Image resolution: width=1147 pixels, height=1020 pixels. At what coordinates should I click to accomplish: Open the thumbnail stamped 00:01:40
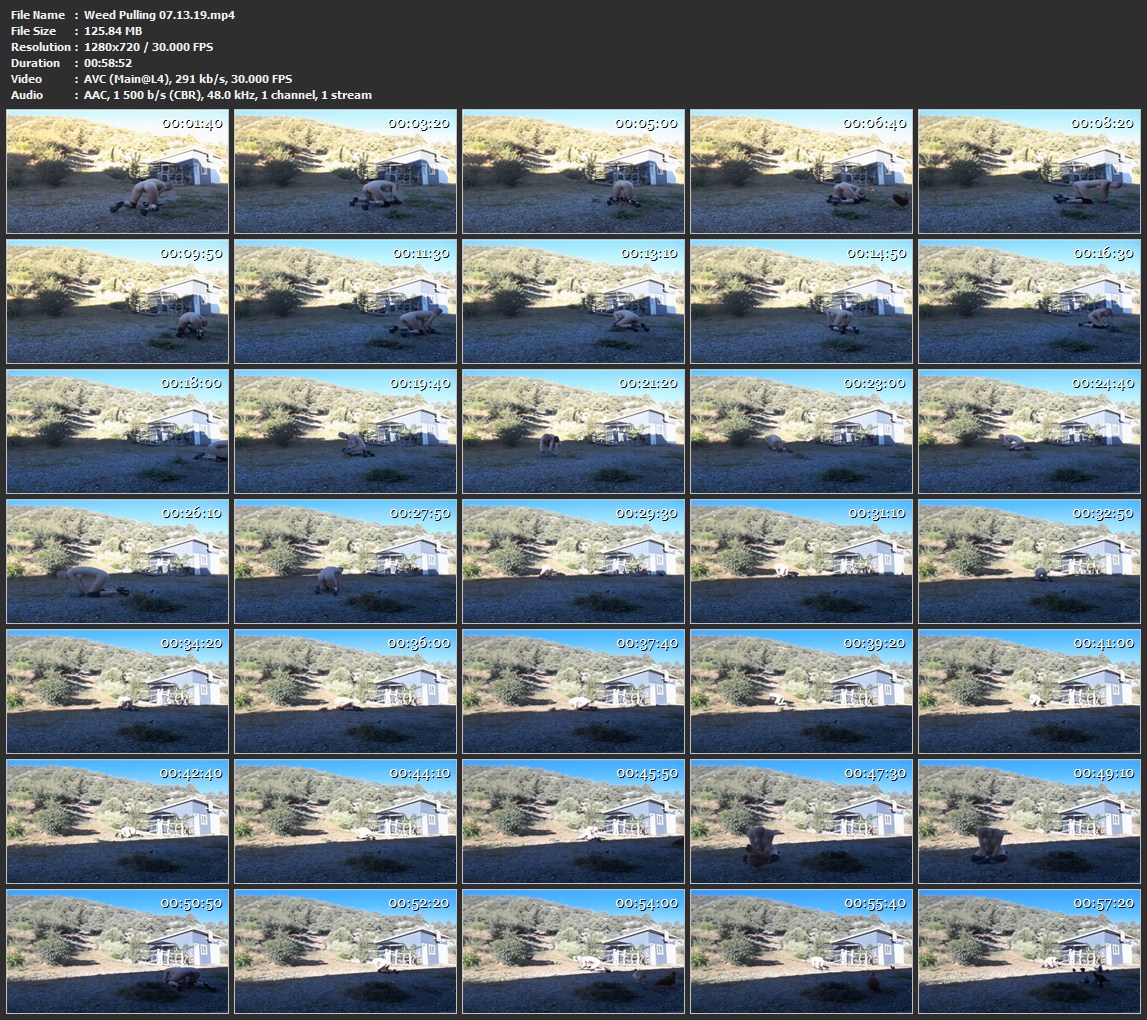click(x=117, y=172)
